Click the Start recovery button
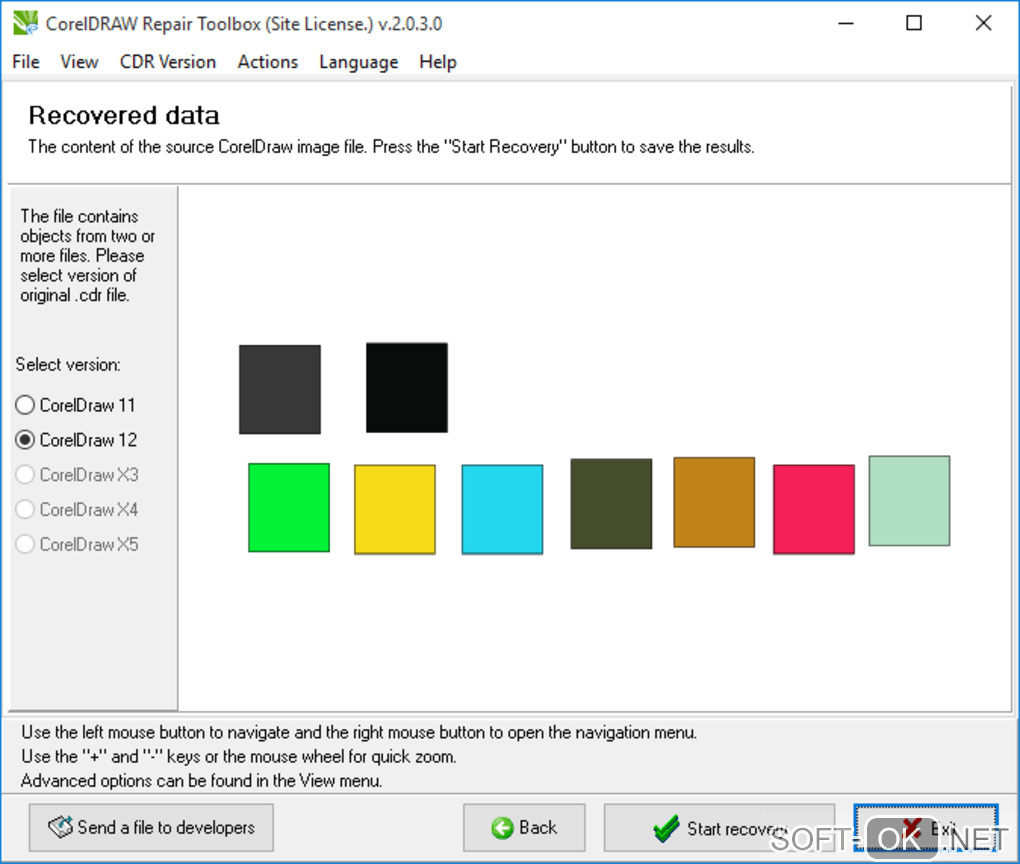 point(719,828)
